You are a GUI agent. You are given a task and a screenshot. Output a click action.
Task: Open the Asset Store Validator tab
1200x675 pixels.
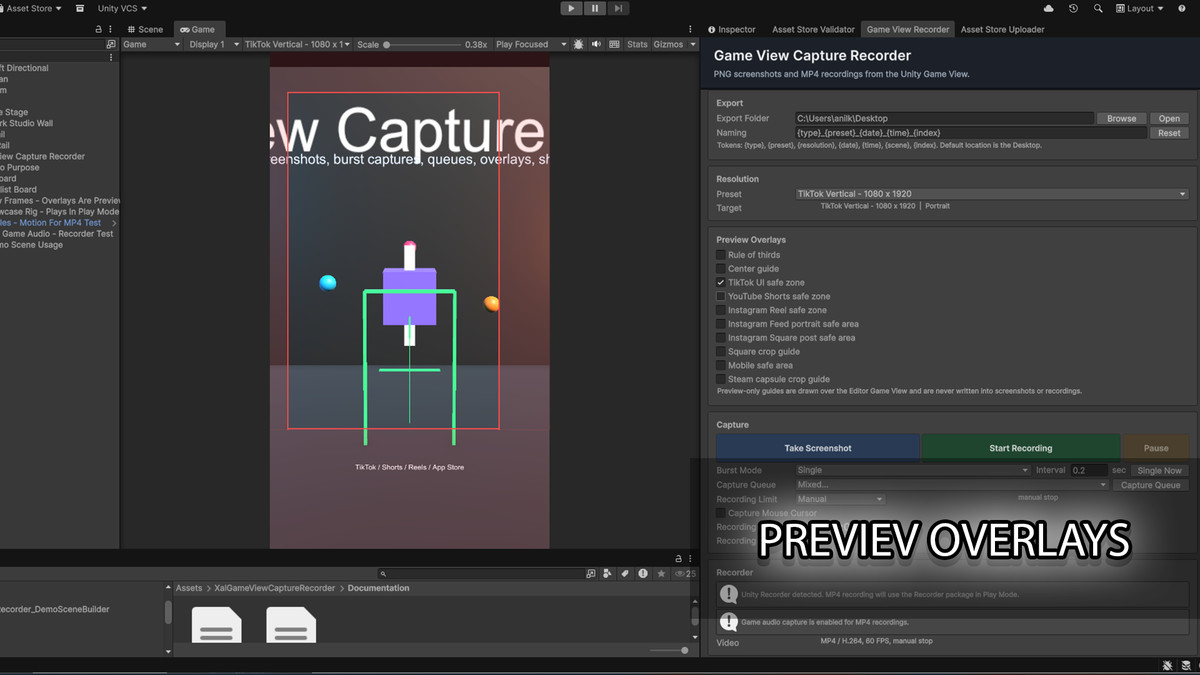pyautogui.click(x=813, y=30)
